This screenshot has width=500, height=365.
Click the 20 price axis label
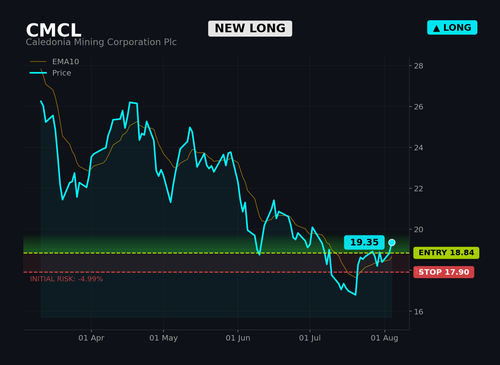click(419, 230)
